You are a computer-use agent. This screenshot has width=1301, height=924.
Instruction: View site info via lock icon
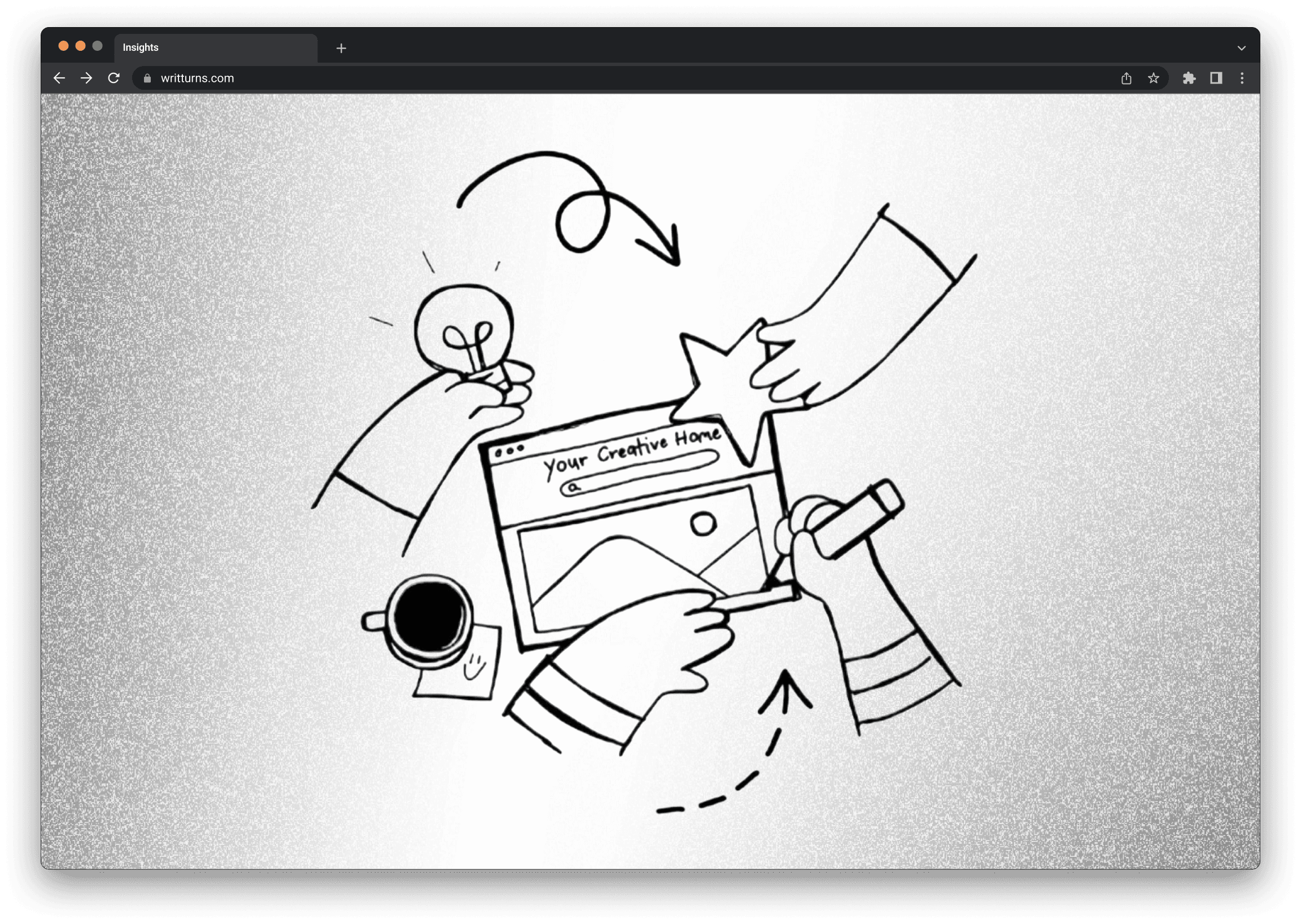pos(147,78)
